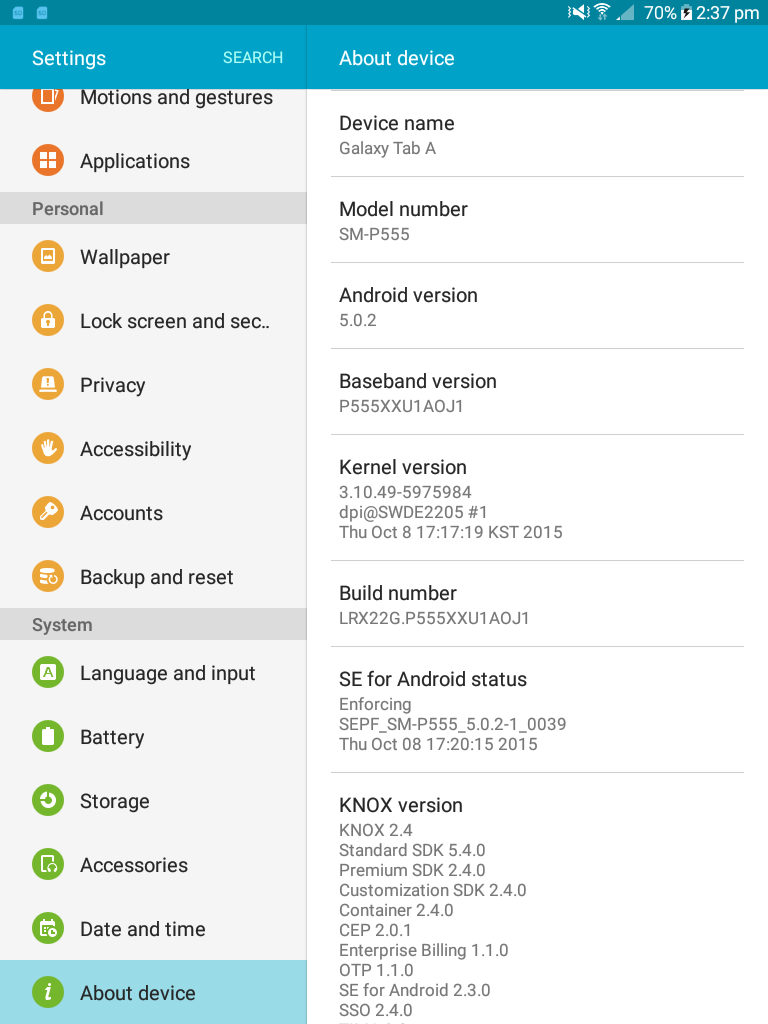Tap the Accessibility hand icon
The image size is (768, 1024).
[47, 449]
